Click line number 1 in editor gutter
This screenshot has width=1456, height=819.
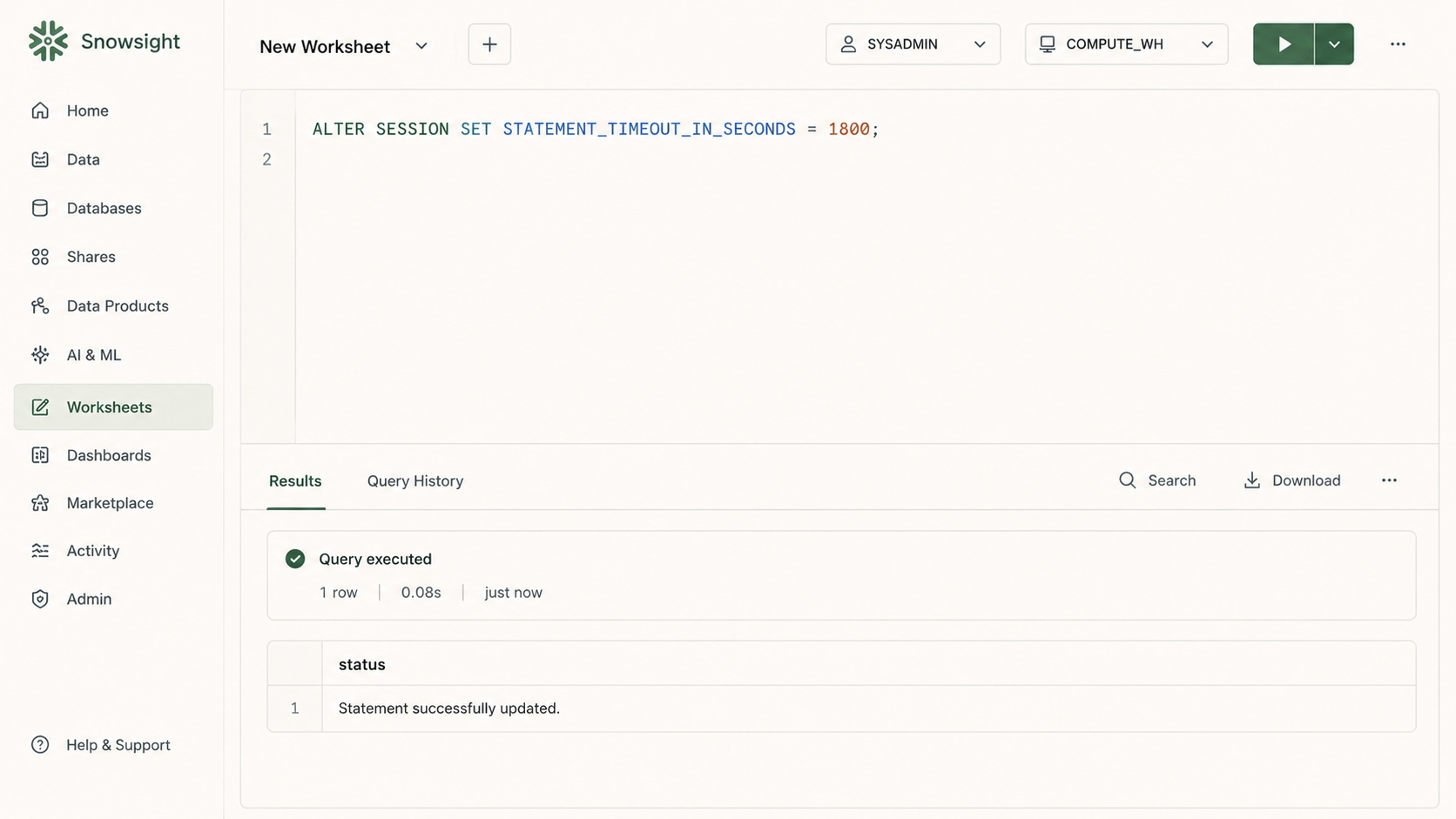coord(267,129)
